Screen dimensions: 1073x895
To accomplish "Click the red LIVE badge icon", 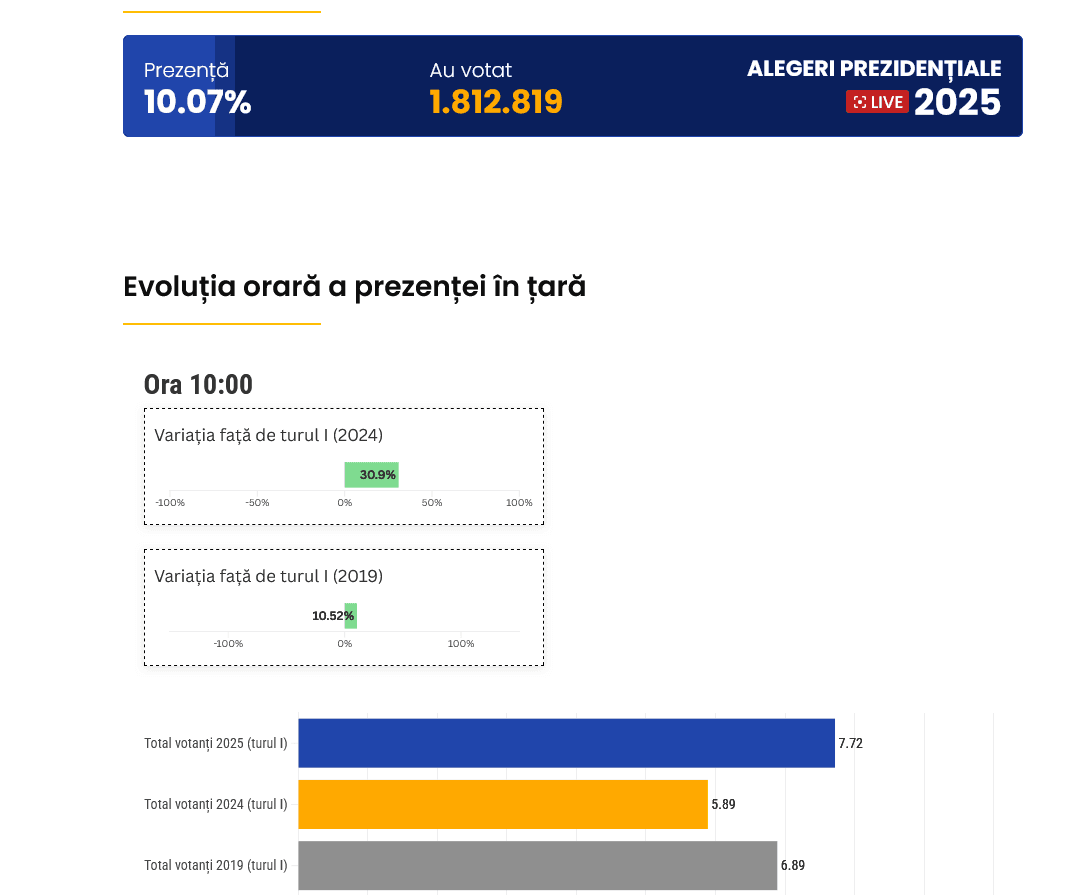I will (877, 102).
